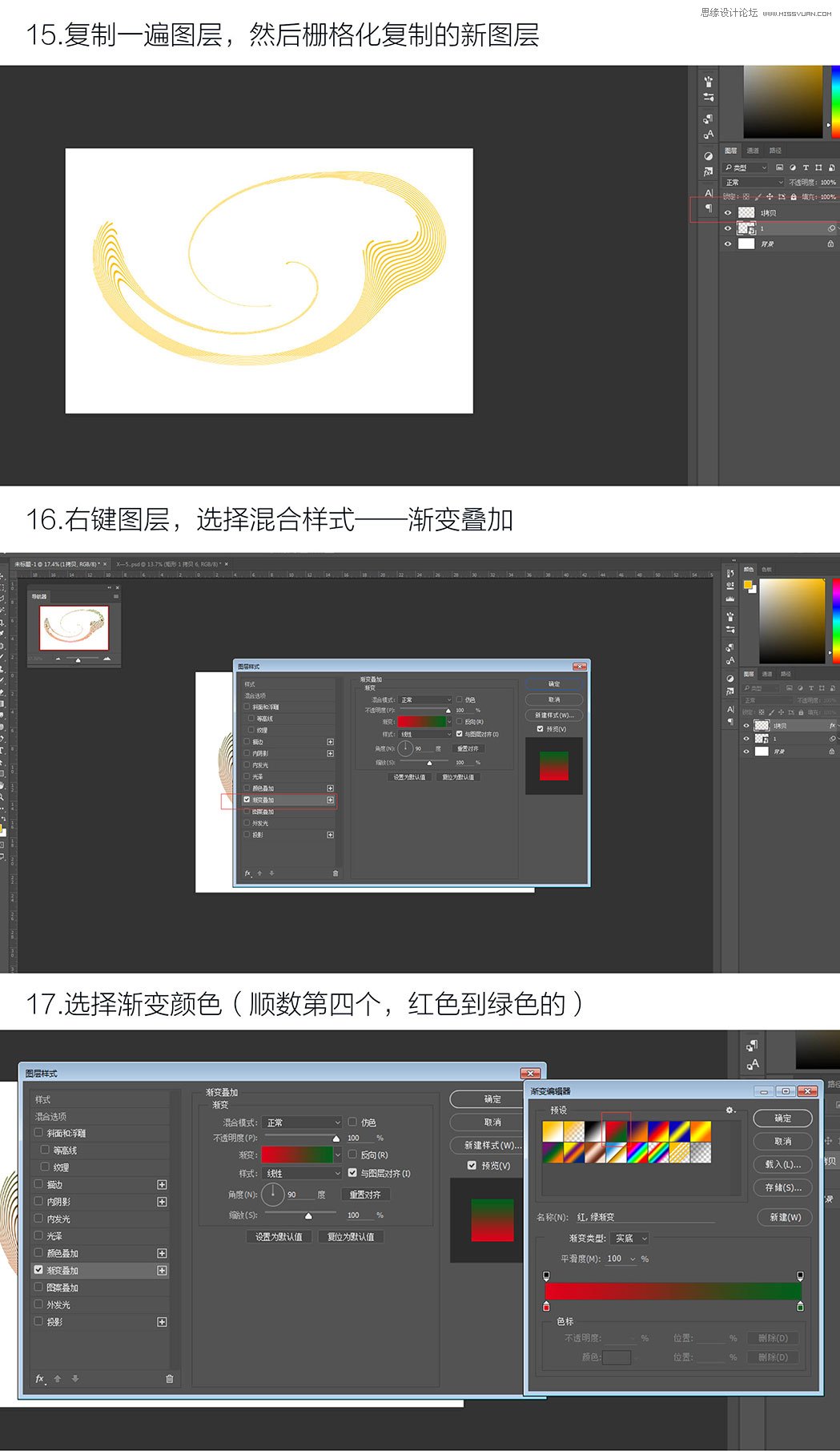Click 载入(L)... in Gradient Editor
Viewport: 840px width, 1451px height.
click(782, 1164)
